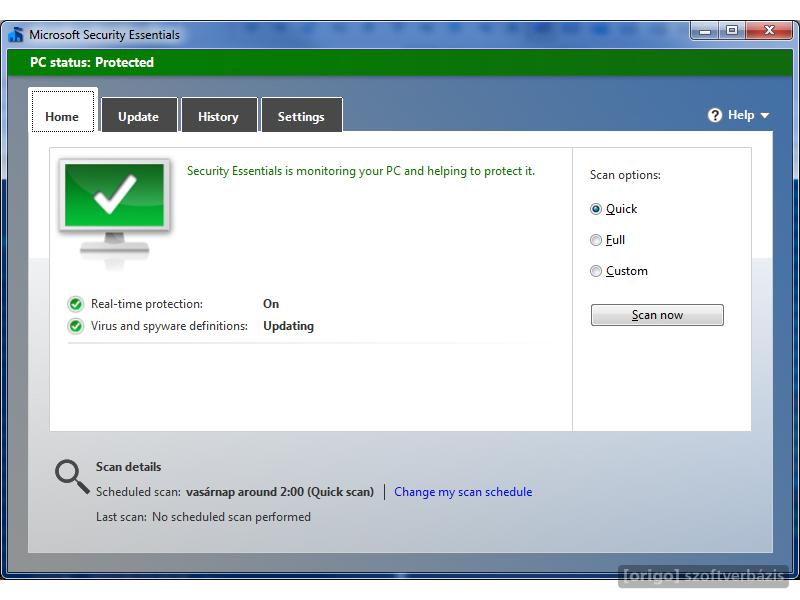800x600 pixels.
Task: Click the 'Real-time protection:' label
Action: tap(146, 304)
